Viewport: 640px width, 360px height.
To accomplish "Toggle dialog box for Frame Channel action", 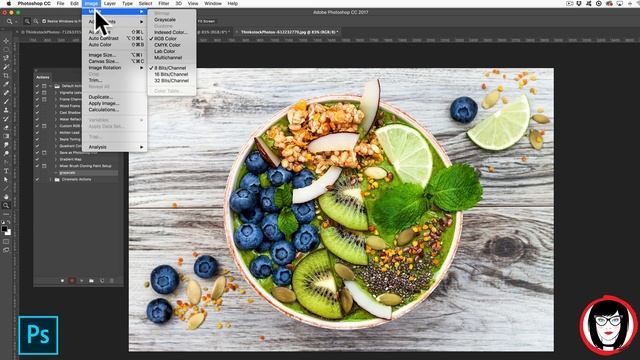I will pos(44,99).
